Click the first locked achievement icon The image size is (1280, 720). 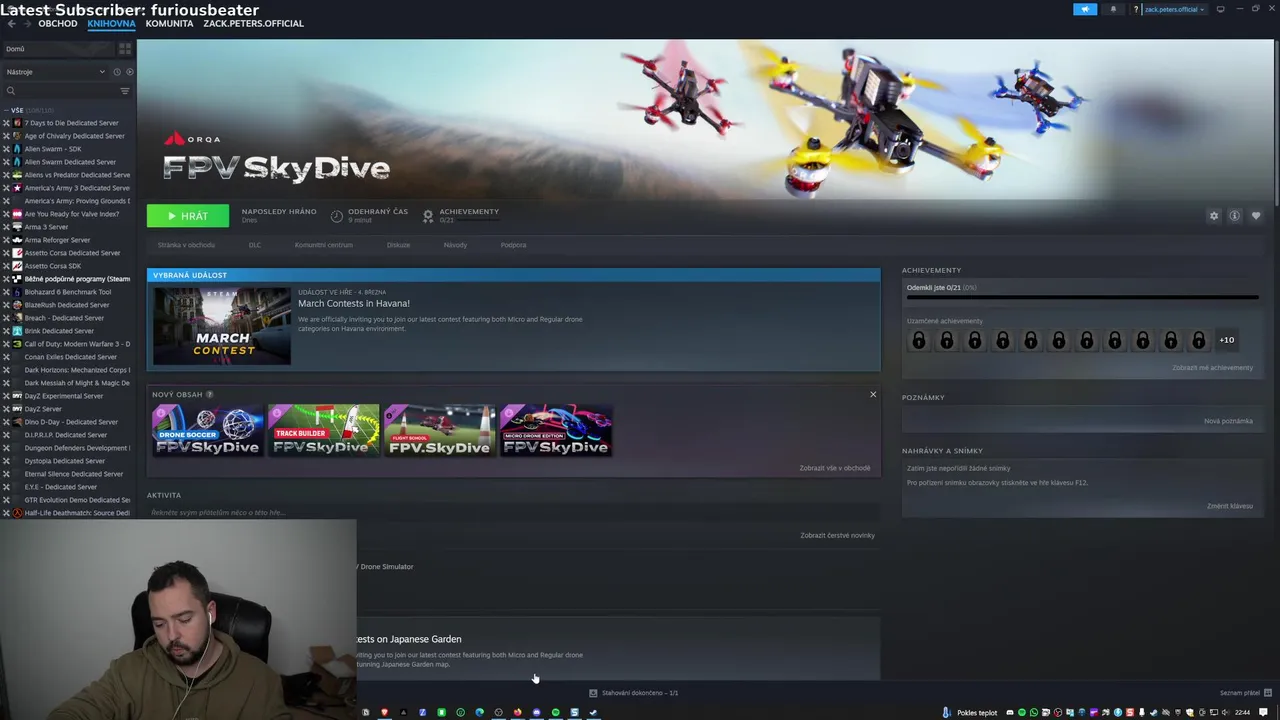pos(919,341)
